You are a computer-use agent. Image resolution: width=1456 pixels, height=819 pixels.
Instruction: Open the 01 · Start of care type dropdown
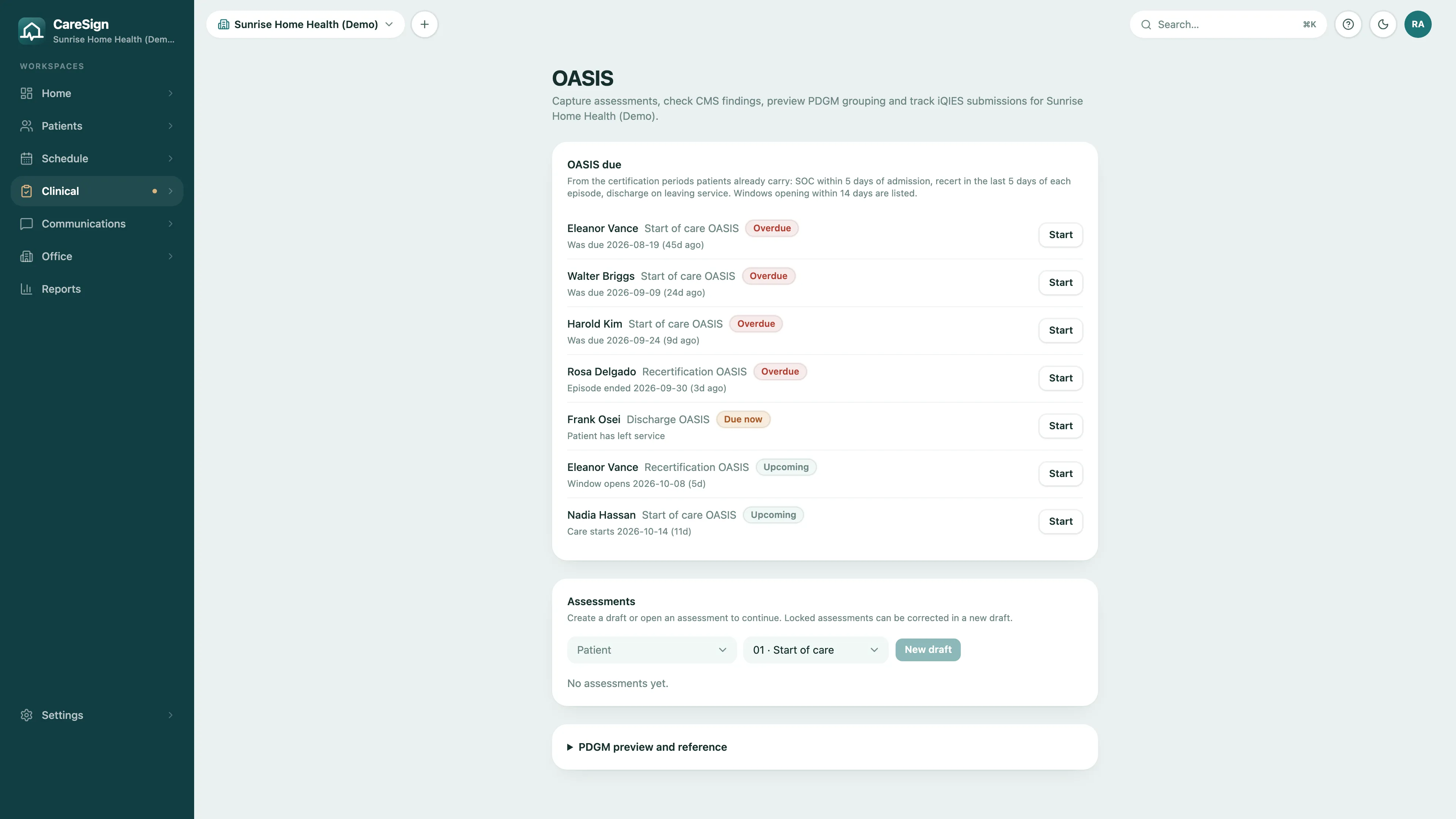pos(816,650)
